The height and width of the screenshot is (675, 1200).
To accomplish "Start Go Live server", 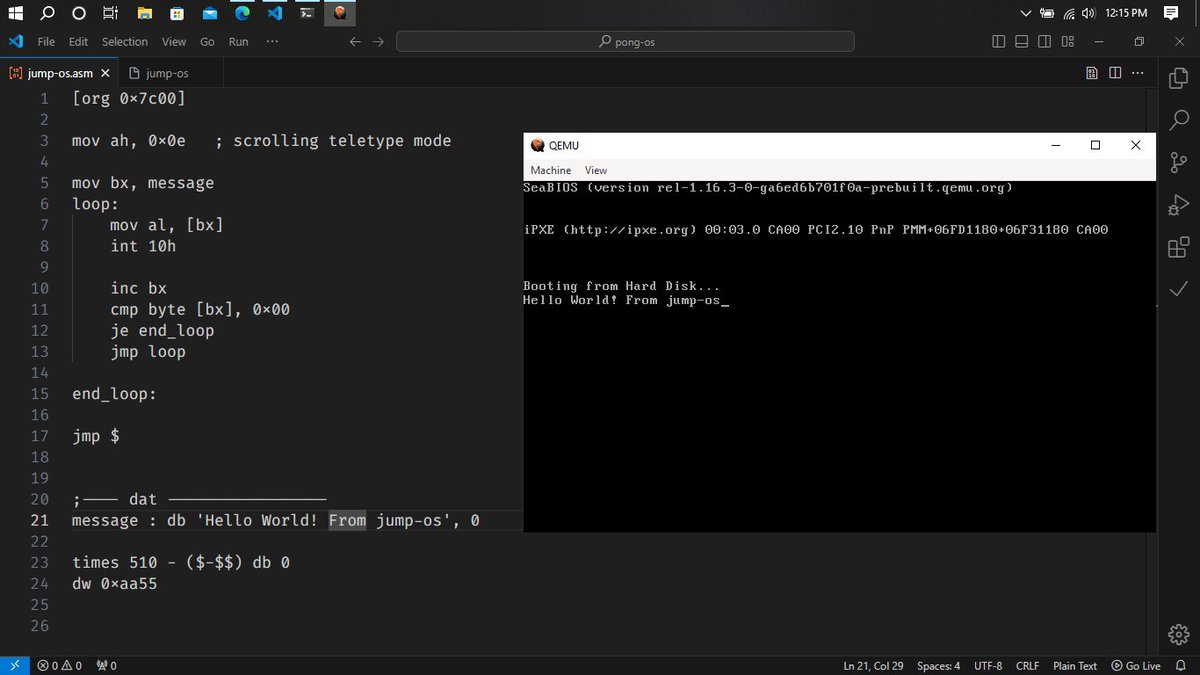I will click(x=1136, y=665).
